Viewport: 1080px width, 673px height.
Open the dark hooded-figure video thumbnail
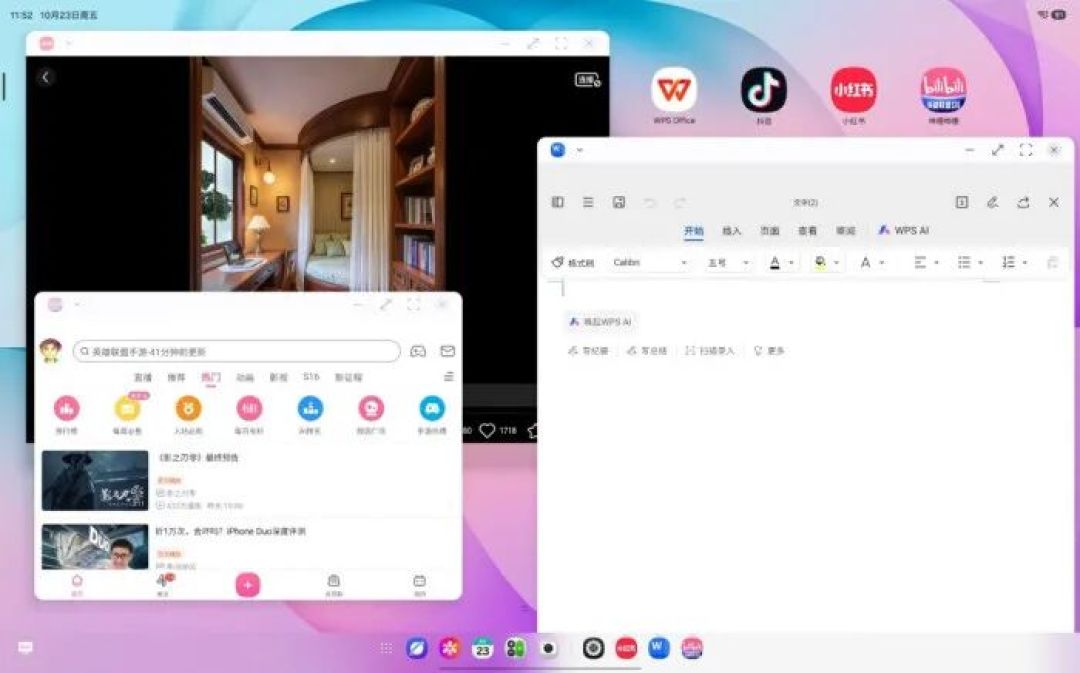[x=95, y=480]
